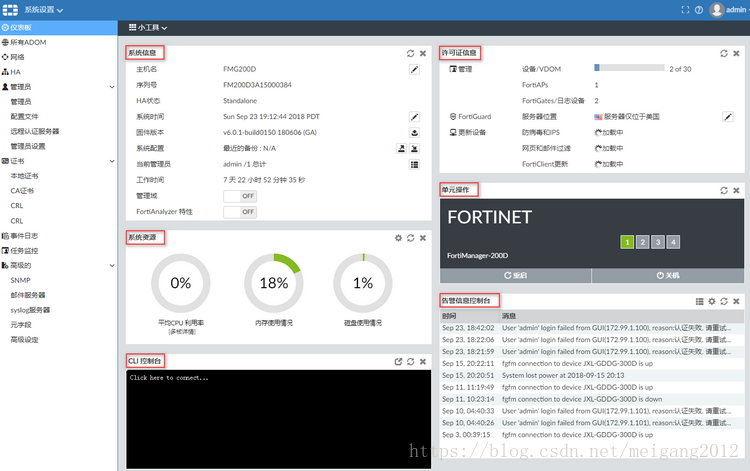The image size is (750, 471).
Task: Open SNMP in the sidebar
Action: pyautogui.click(x=20, y=280)
